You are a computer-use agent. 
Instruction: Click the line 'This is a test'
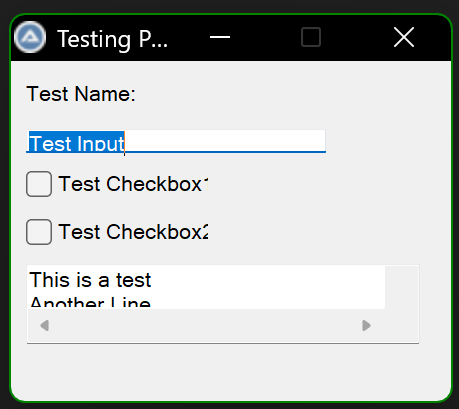coord(90,280)
